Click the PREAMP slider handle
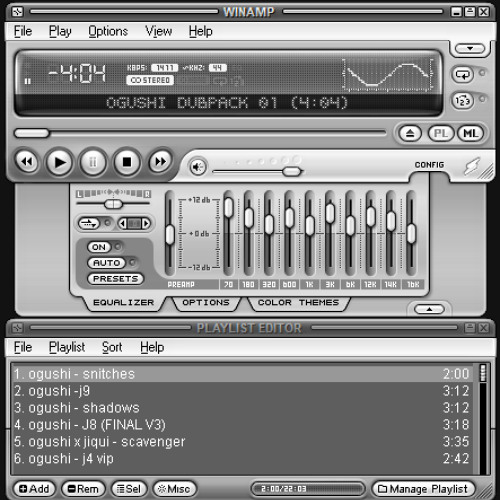 [170, 235]
